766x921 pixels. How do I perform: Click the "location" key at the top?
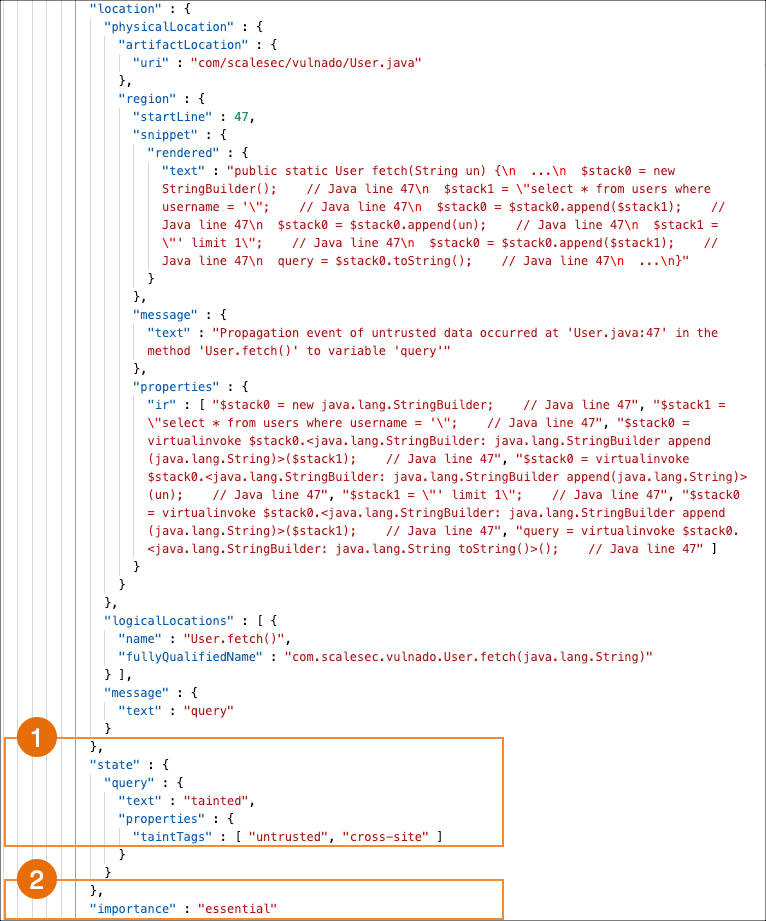123,9
